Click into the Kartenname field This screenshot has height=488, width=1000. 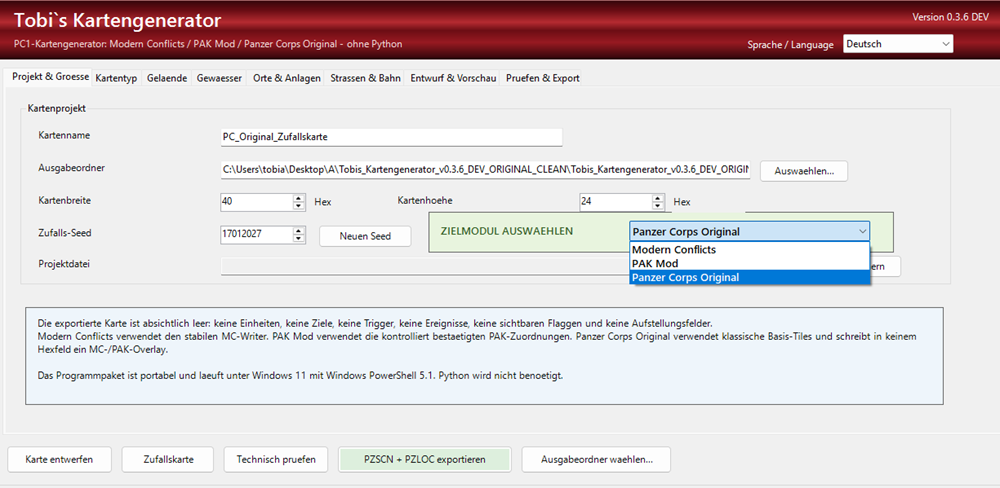(391, 137)
